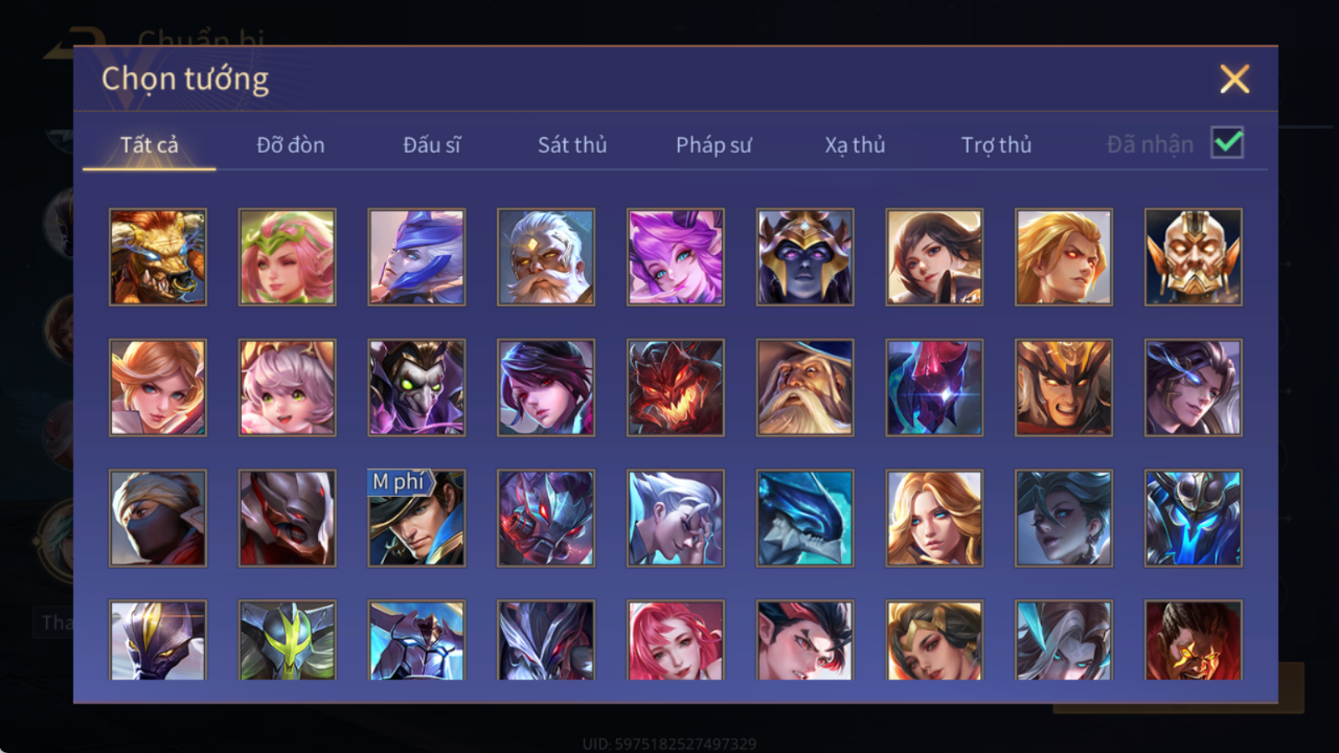The height and width of the screenshot is (753, 1339).
Task: Pick the hero with pink hair and green crown
Action: click(287, 257)
